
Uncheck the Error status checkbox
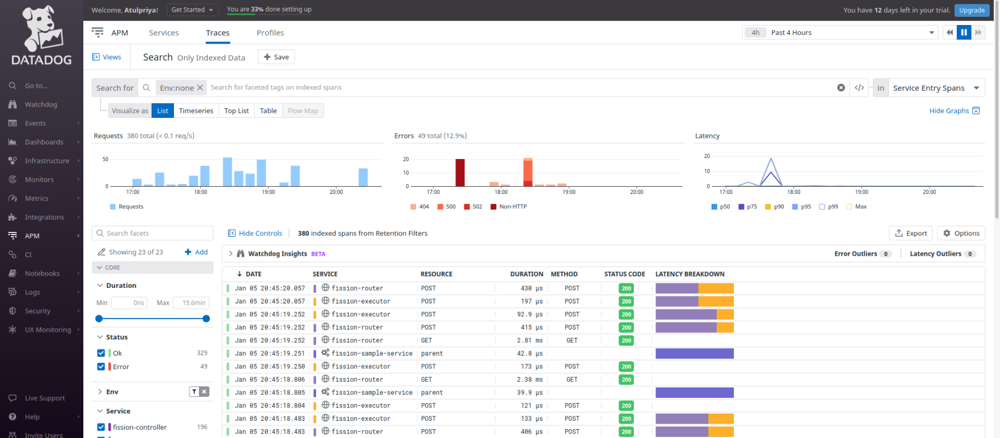(x=101, y=367)
